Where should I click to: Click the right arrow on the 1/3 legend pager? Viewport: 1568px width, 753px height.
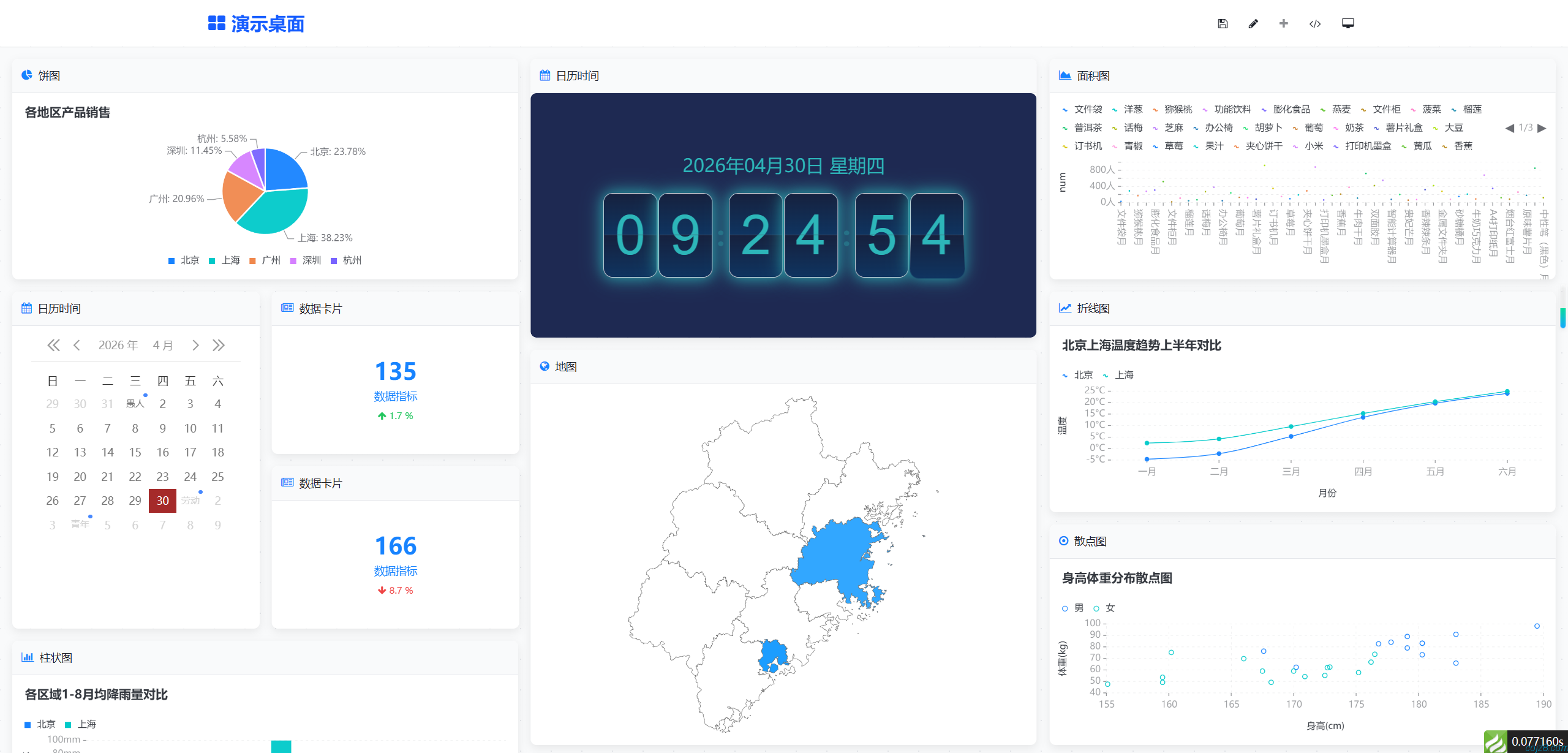click(x=1540, y=128)
